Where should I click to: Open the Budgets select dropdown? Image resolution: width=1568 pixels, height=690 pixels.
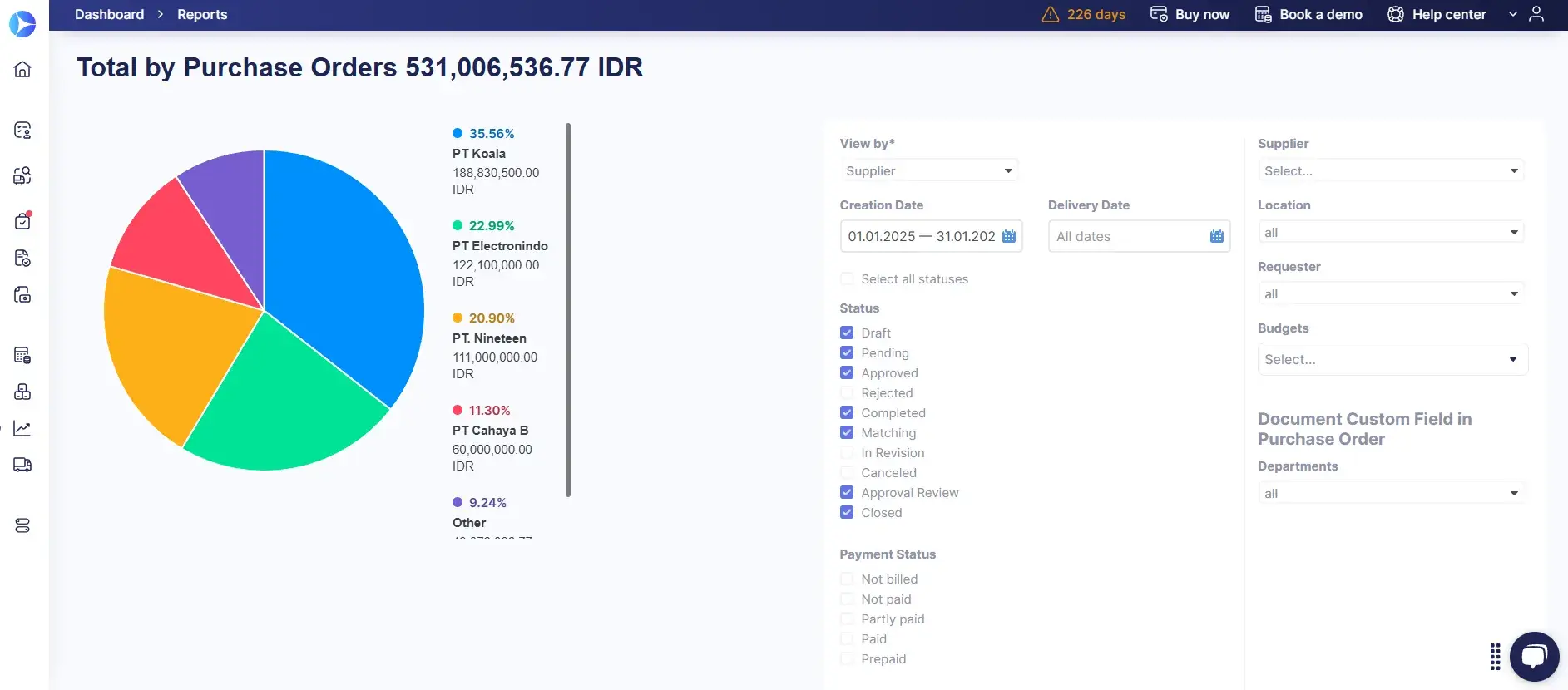click(1392, 359)
